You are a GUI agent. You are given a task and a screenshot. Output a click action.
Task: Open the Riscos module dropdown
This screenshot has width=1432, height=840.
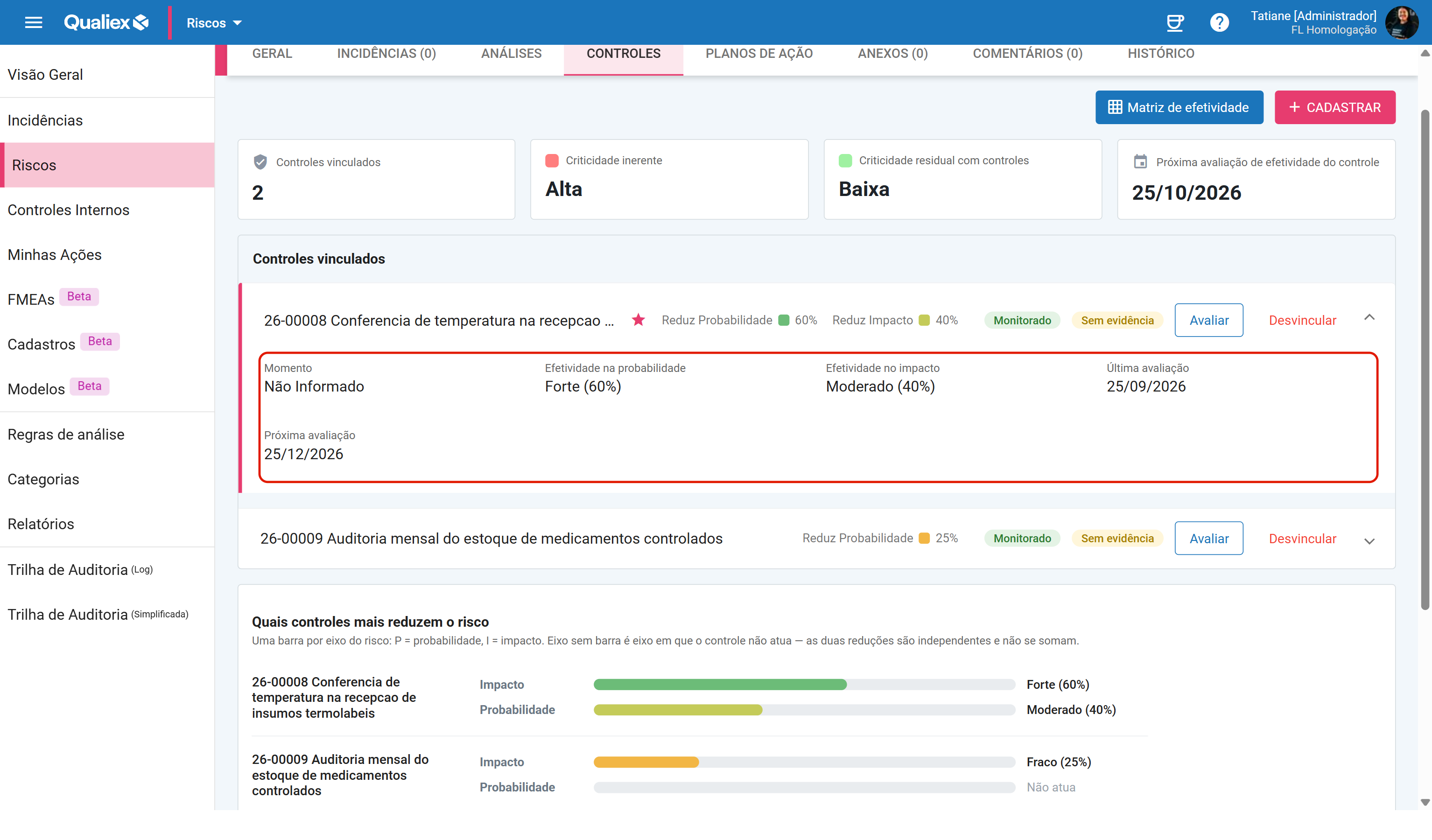(x=214, y=23)
